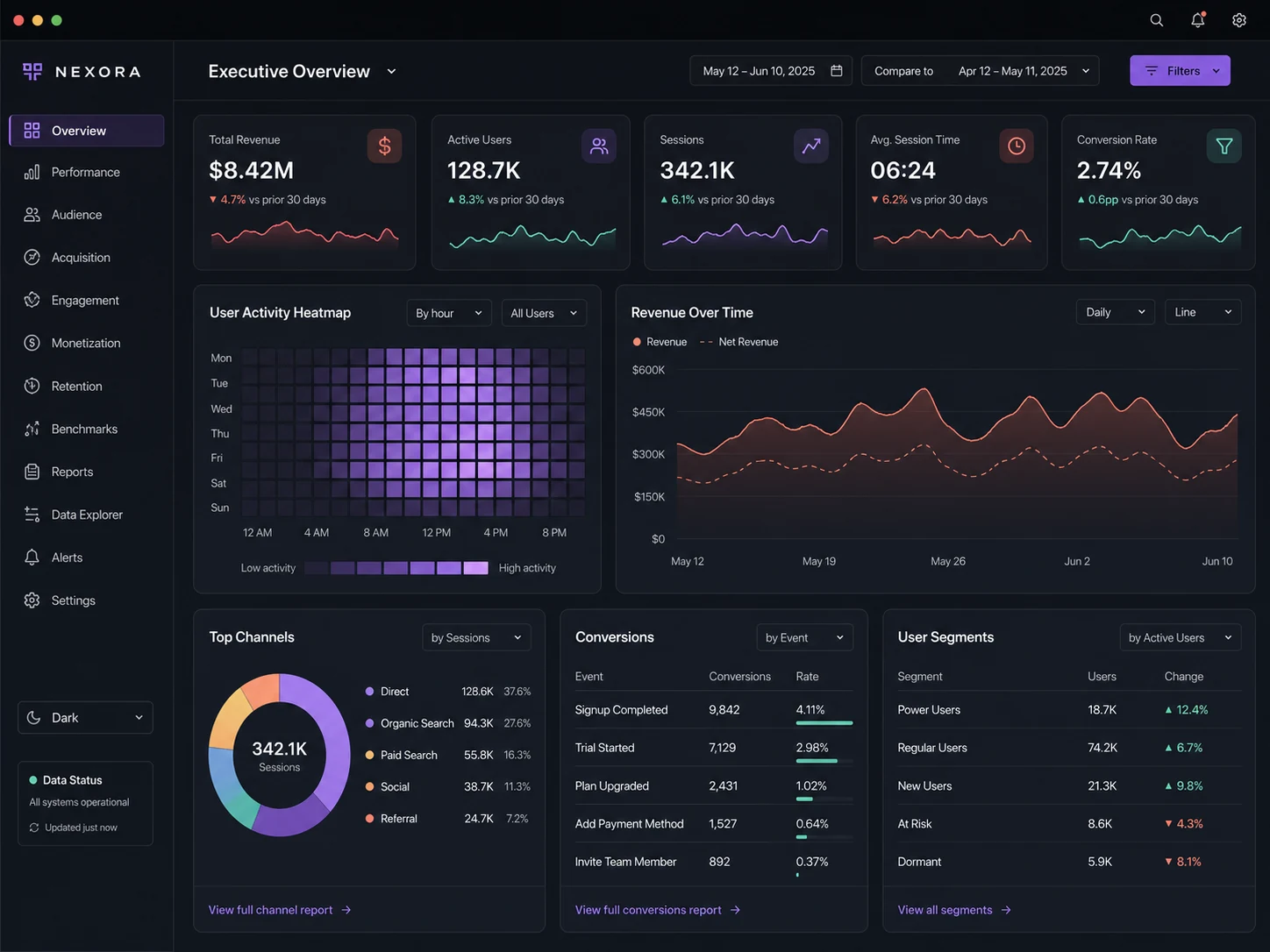Open the notifications bell
Image resolution: width=1270 pixels, height=952 pixels.
[1198, 20]
